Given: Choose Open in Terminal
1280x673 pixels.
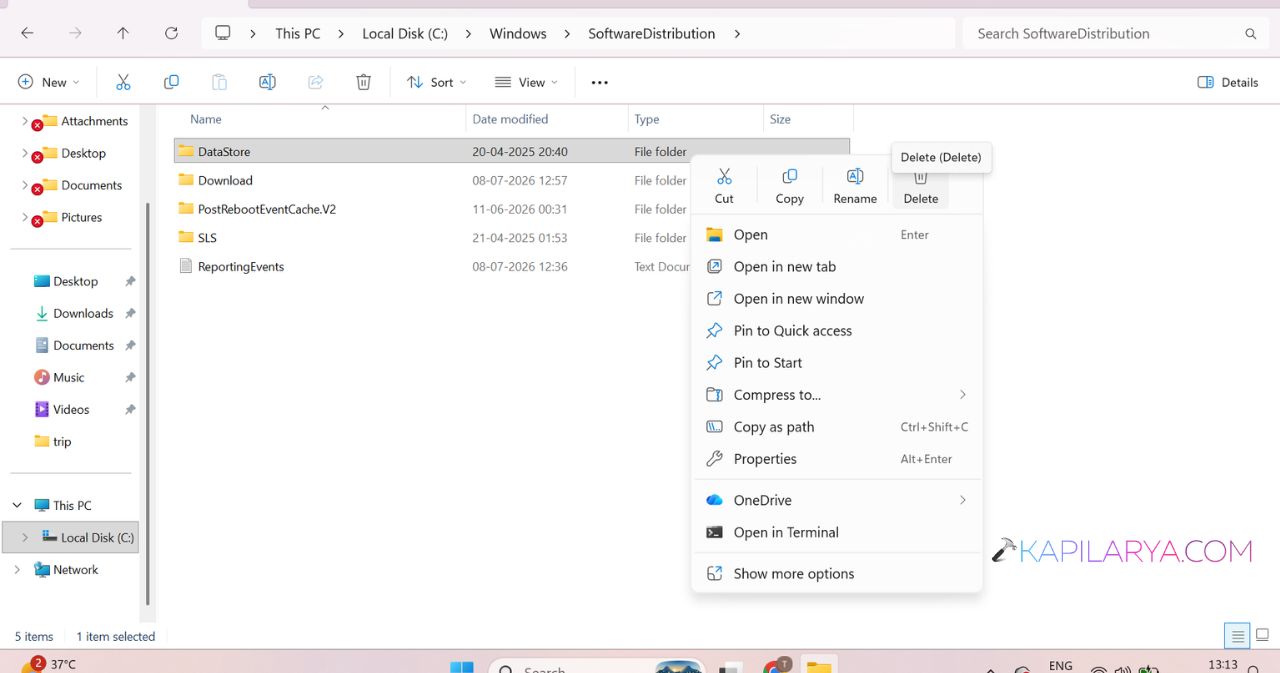Looking at the screenshot, I should (x=837, y=532).
